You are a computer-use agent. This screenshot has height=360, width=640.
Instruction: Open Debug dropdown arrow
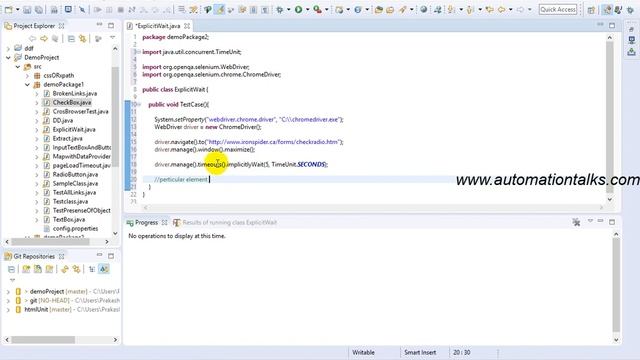point(289,9)
